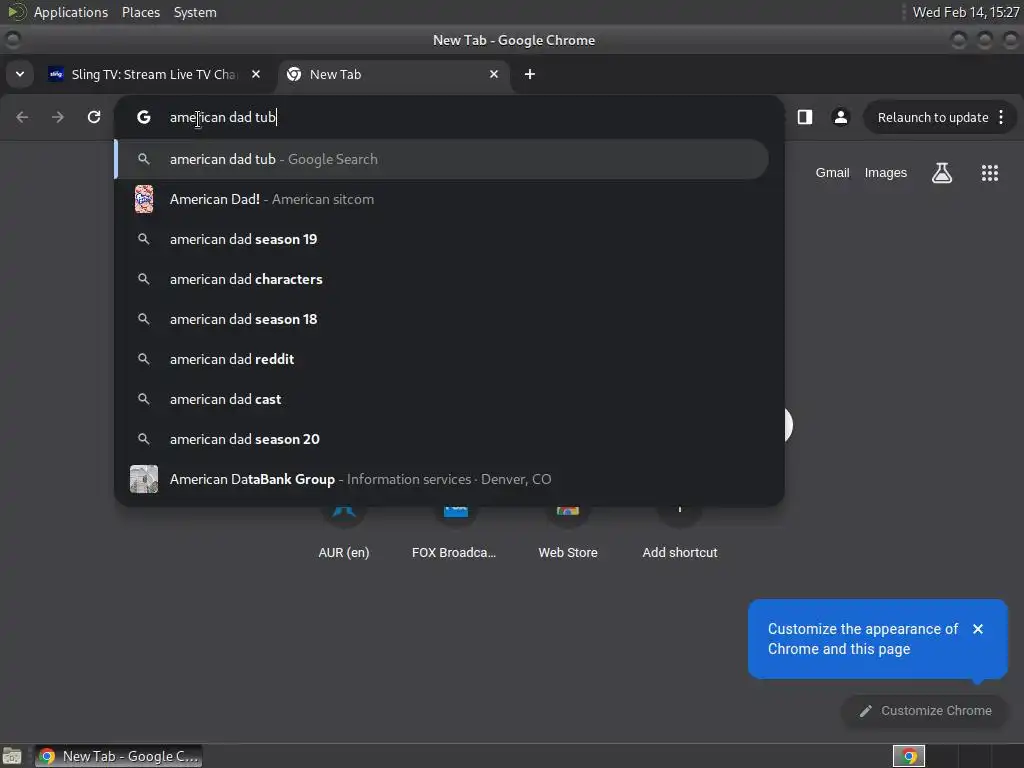This screenshot has height=768, width=1024.
Task: Select 'american dad tub - Google Search' suggestion
Action: point(441,159)
